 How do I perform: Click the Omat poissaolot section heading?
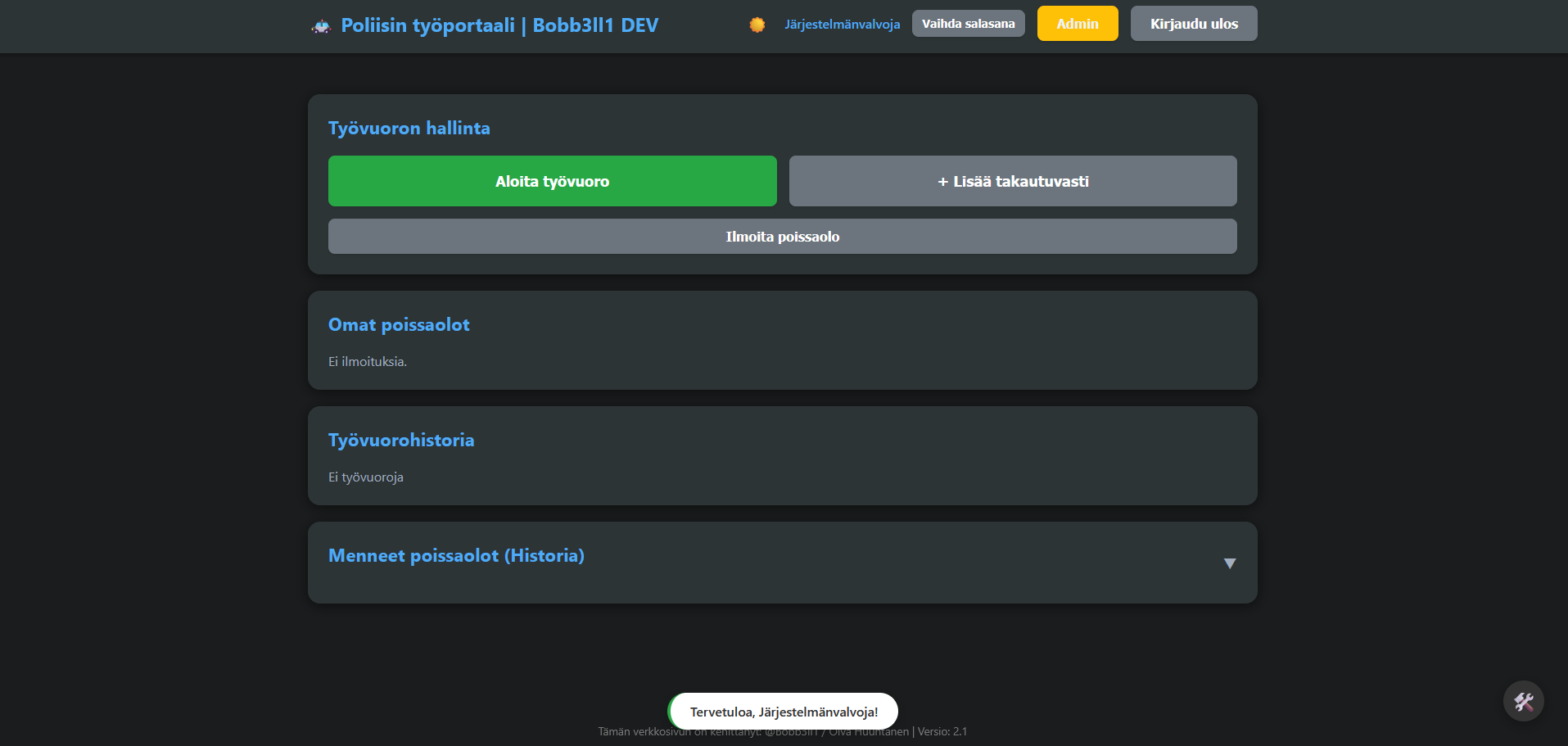click(x=399, y=324)
